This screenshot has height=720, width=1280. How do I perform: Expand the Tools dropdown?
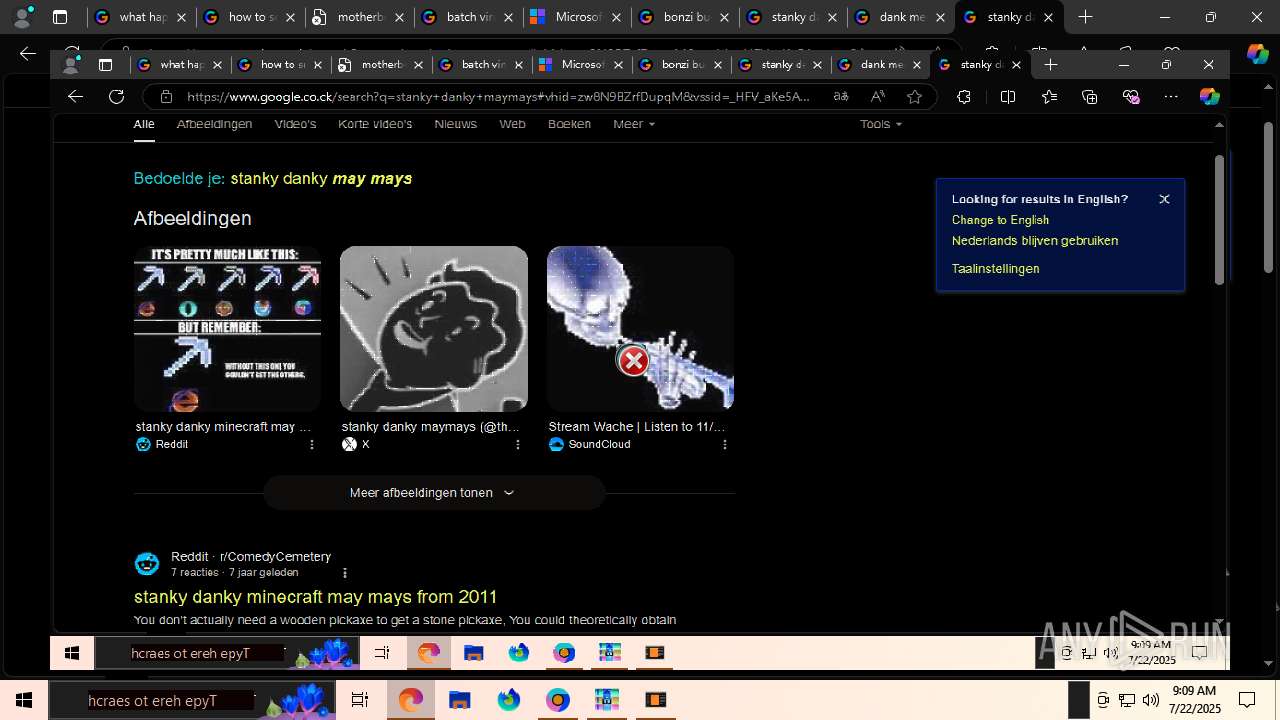tap(880, 124)
